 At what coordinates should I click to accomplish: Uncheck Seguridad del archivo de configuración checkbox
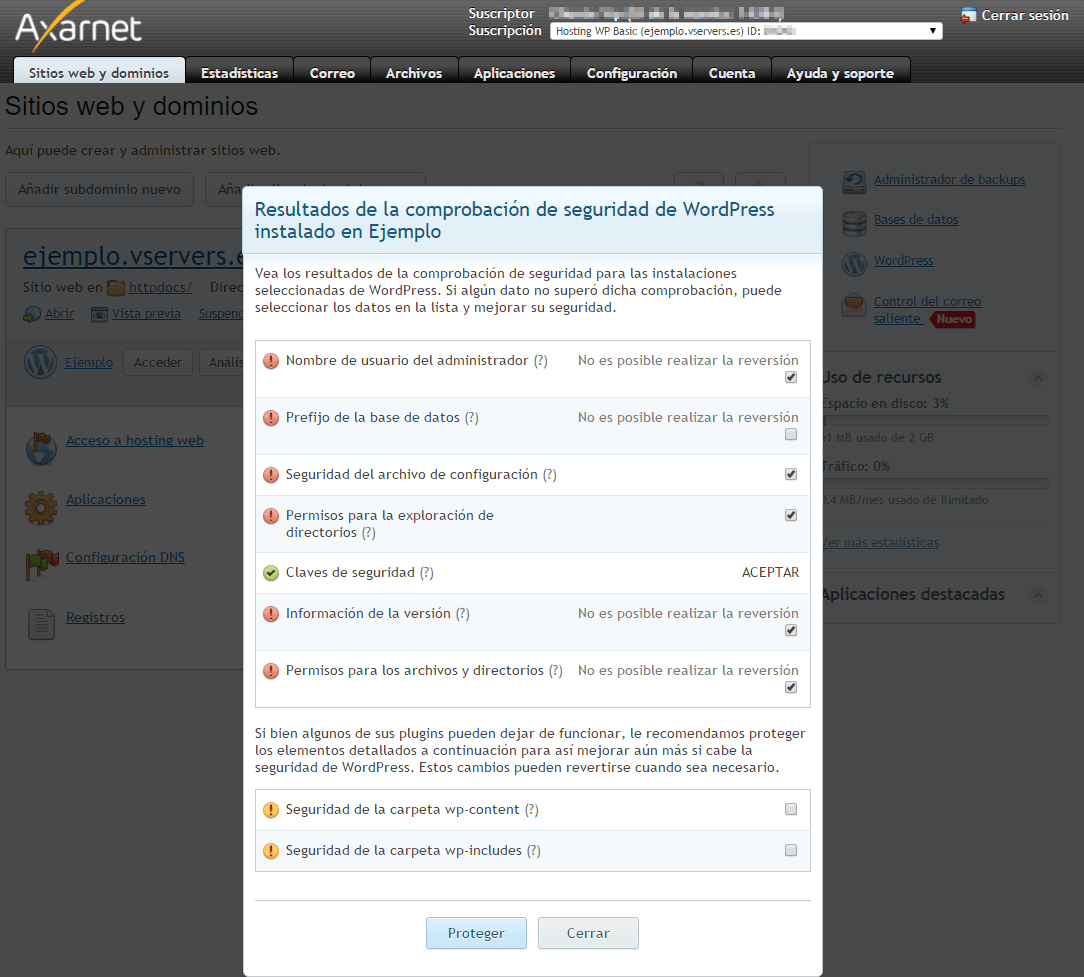(x=791, y=474)
